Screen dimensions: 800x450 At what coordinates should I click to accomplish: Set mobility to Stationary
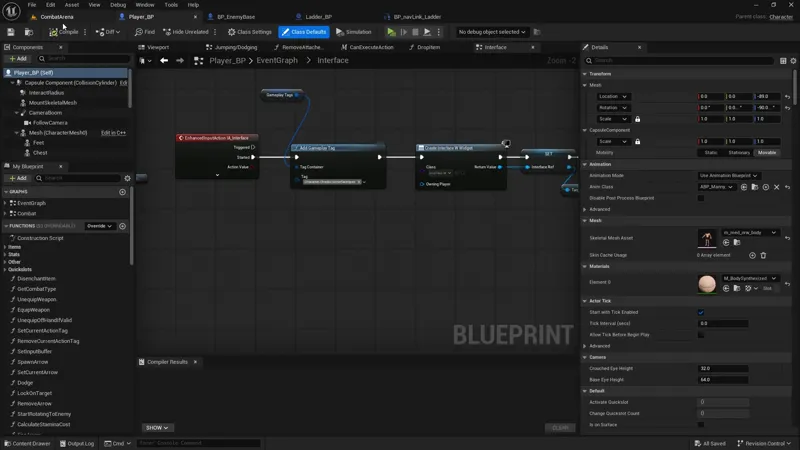pos(739,153)
